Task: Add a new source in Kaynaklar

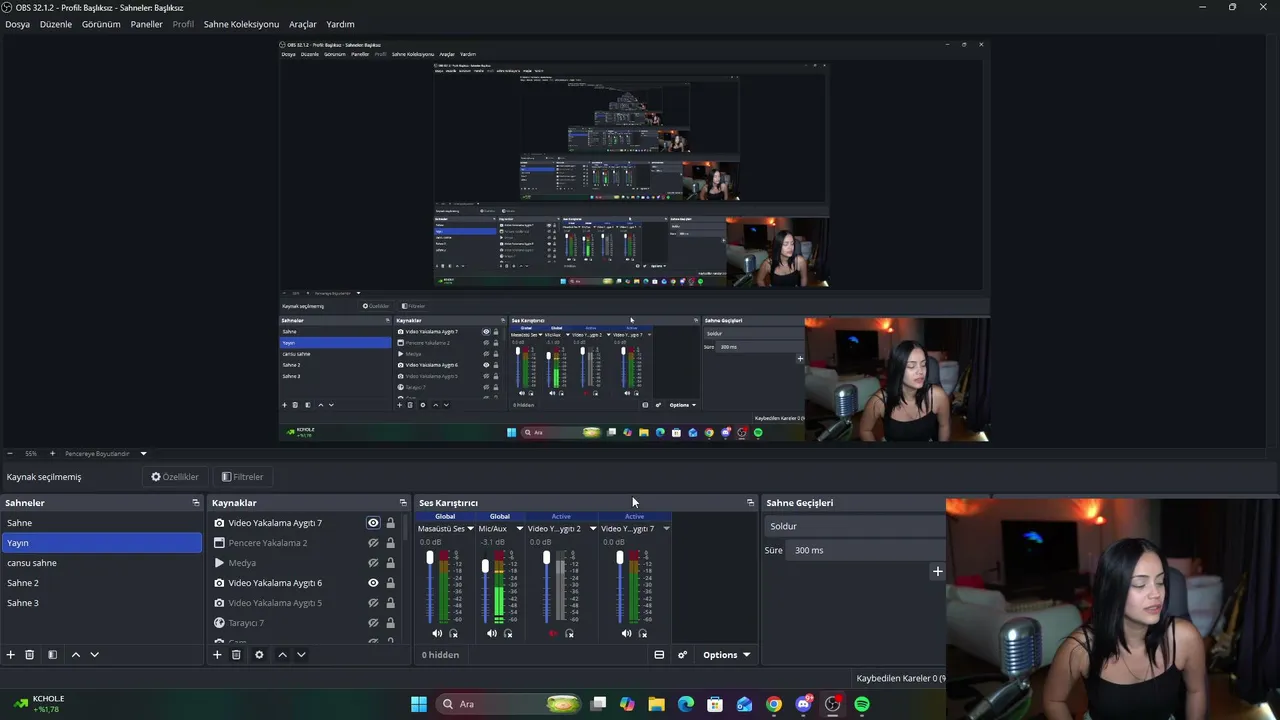Action: 217,655
